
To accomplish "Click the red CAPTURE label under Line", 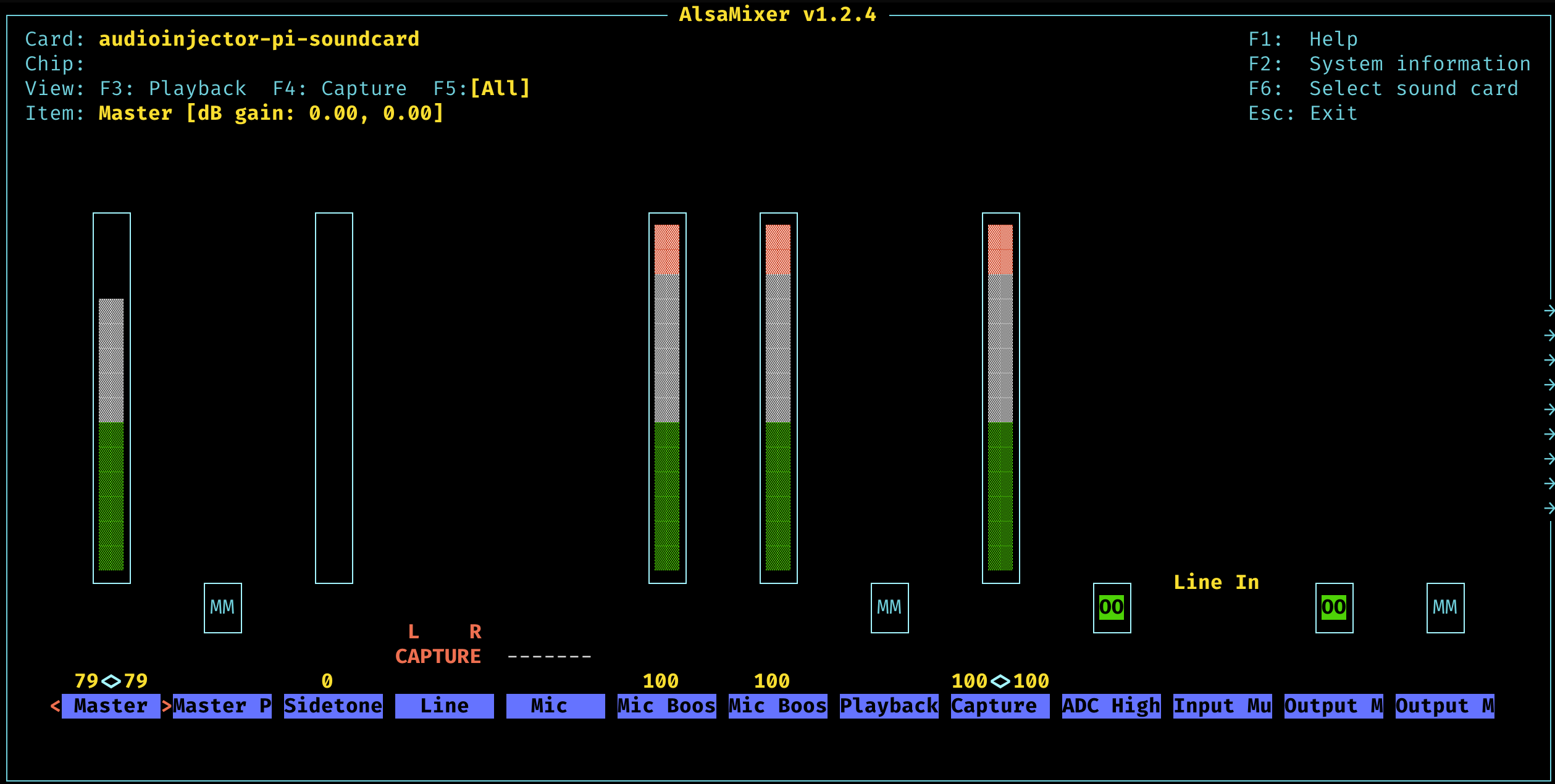I will [438, 656].
